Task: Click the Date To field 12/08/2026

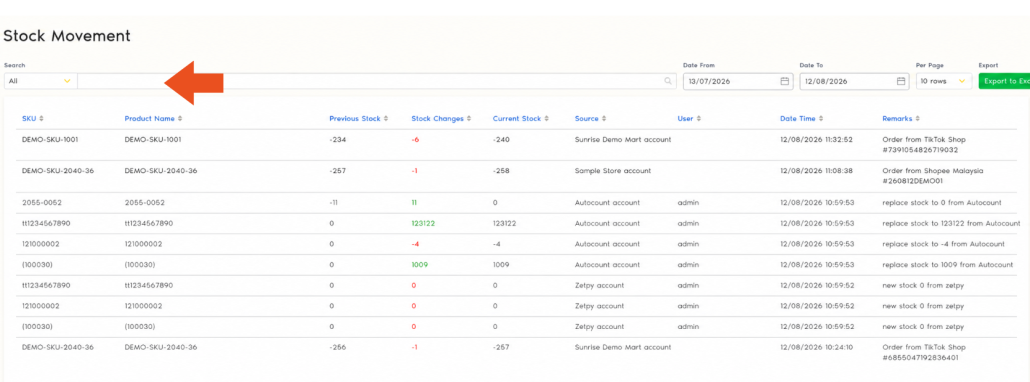Action: coord(854,81)
